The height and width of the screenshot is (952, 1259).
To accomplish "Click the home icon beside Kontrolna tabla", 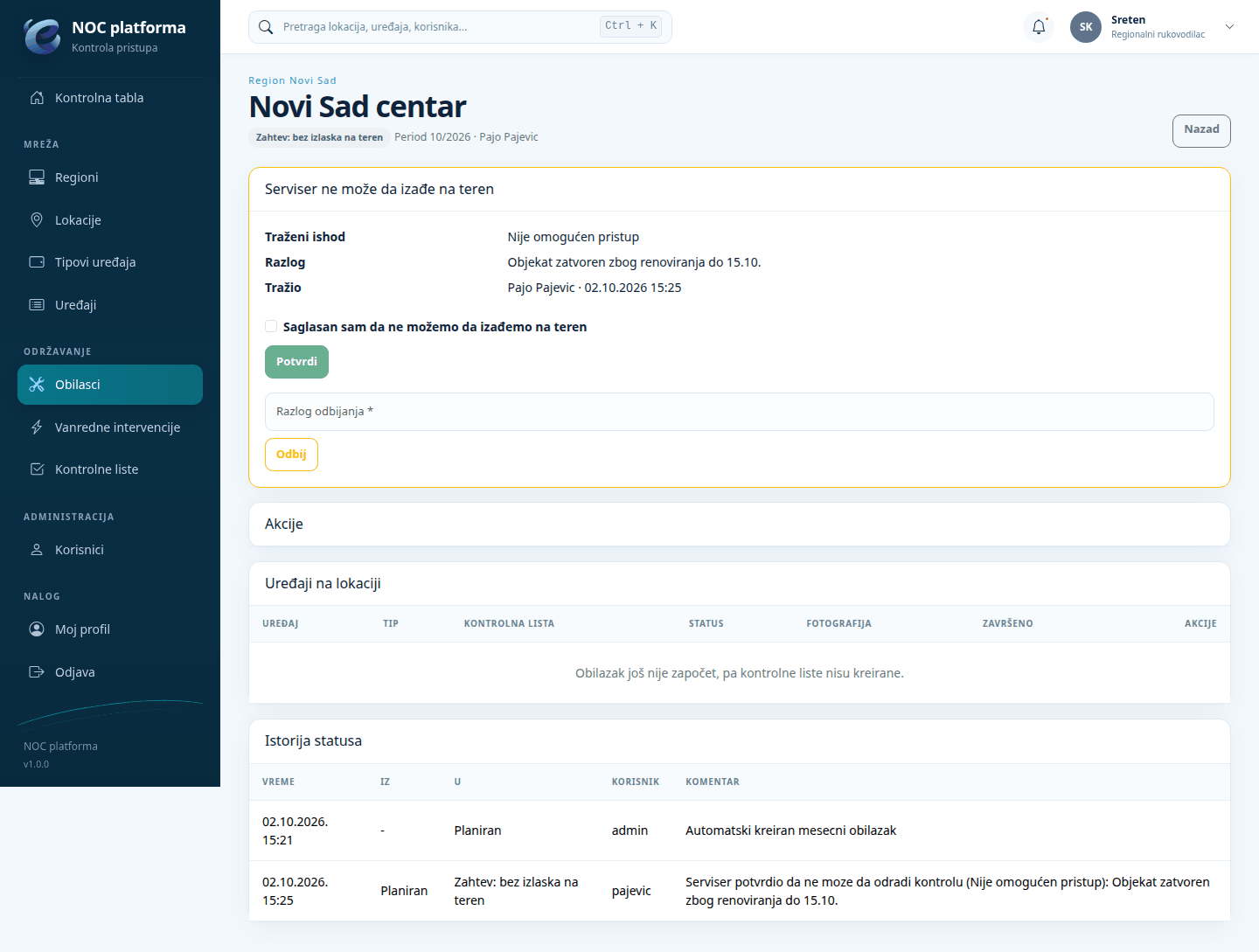I will 37,98.
